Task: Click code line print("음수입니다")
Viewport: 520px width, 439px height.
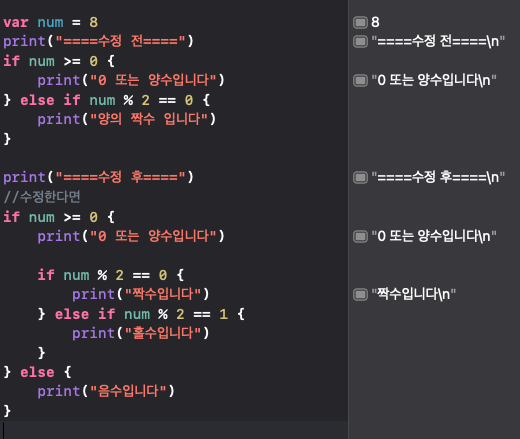Action: point(106,391)
